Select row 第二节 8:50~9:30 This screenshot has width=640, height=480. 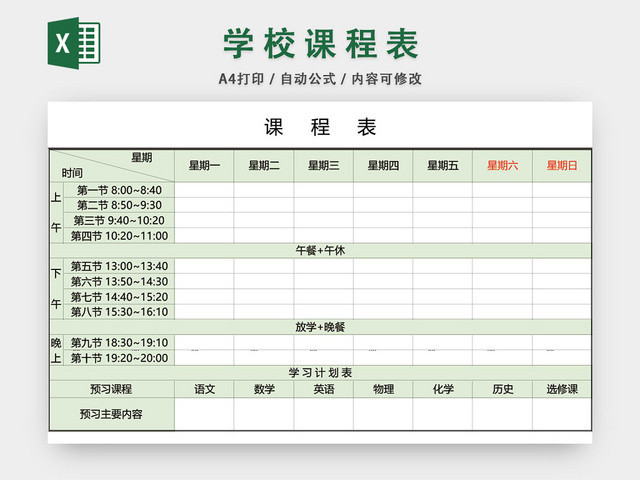(119, 205)
